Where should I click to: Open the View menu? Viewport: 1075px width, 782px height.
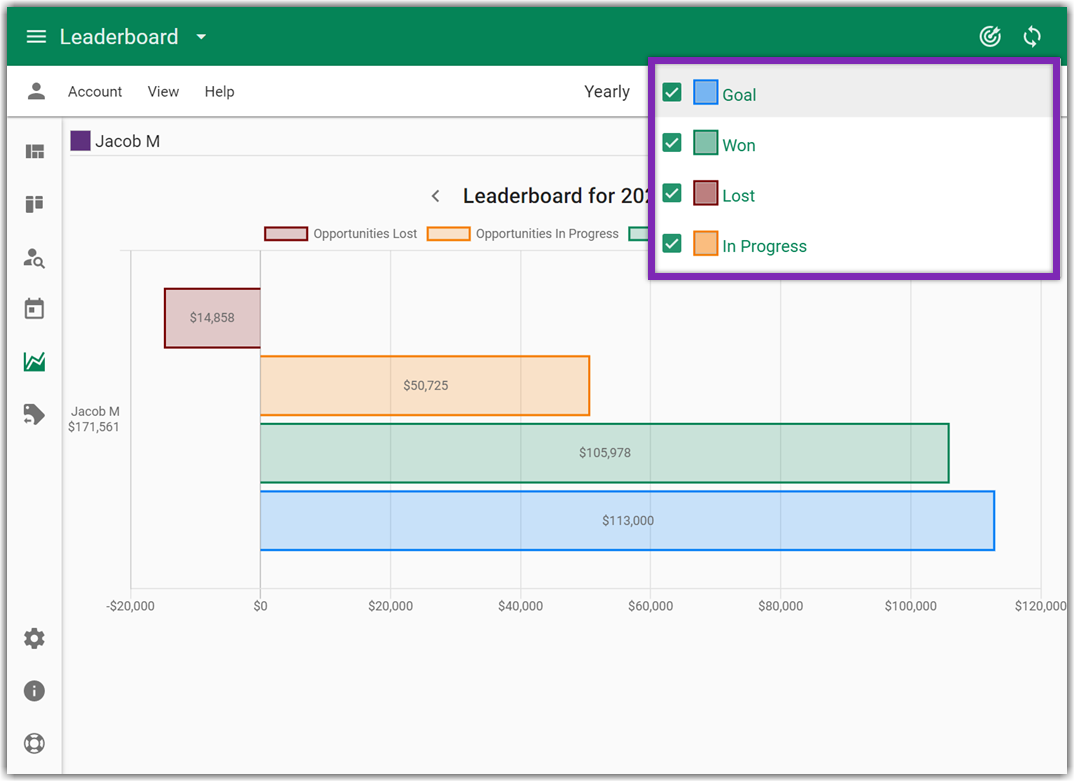pyautogui.click(x=163, y=92)
